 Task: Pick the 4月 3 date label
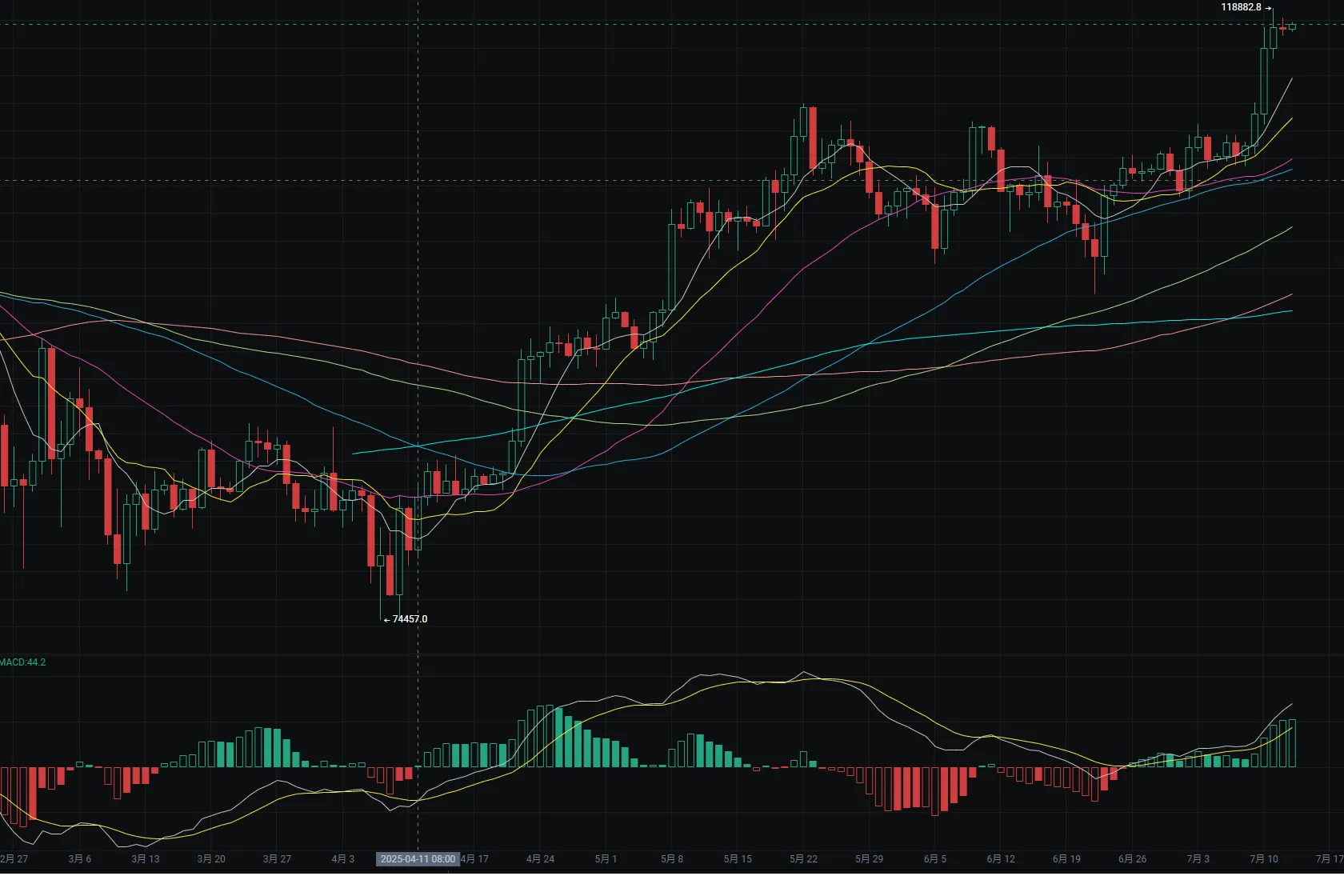point(343,859)
